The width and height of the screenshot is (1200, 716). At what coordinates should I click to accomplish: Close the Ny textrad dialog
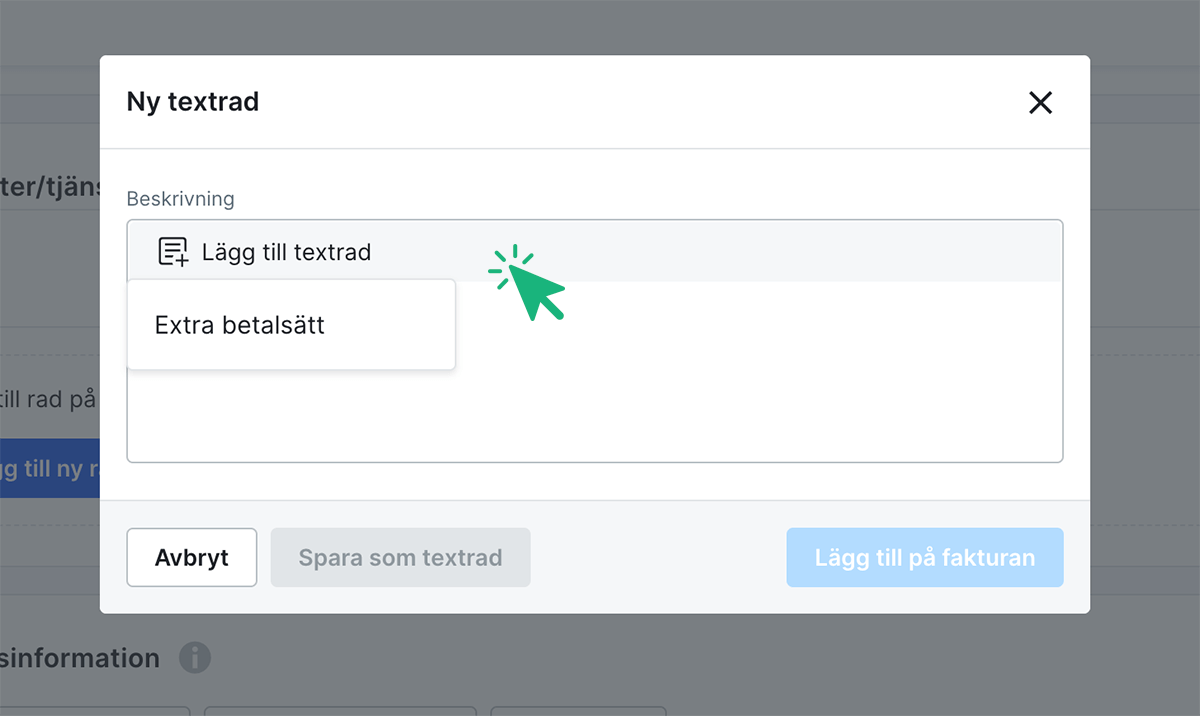point(1040,102)
